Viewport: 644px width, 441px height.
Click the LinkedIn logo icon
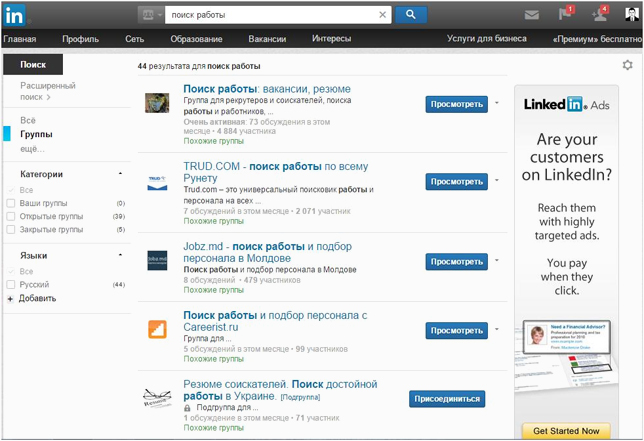(x=14, y=16)
